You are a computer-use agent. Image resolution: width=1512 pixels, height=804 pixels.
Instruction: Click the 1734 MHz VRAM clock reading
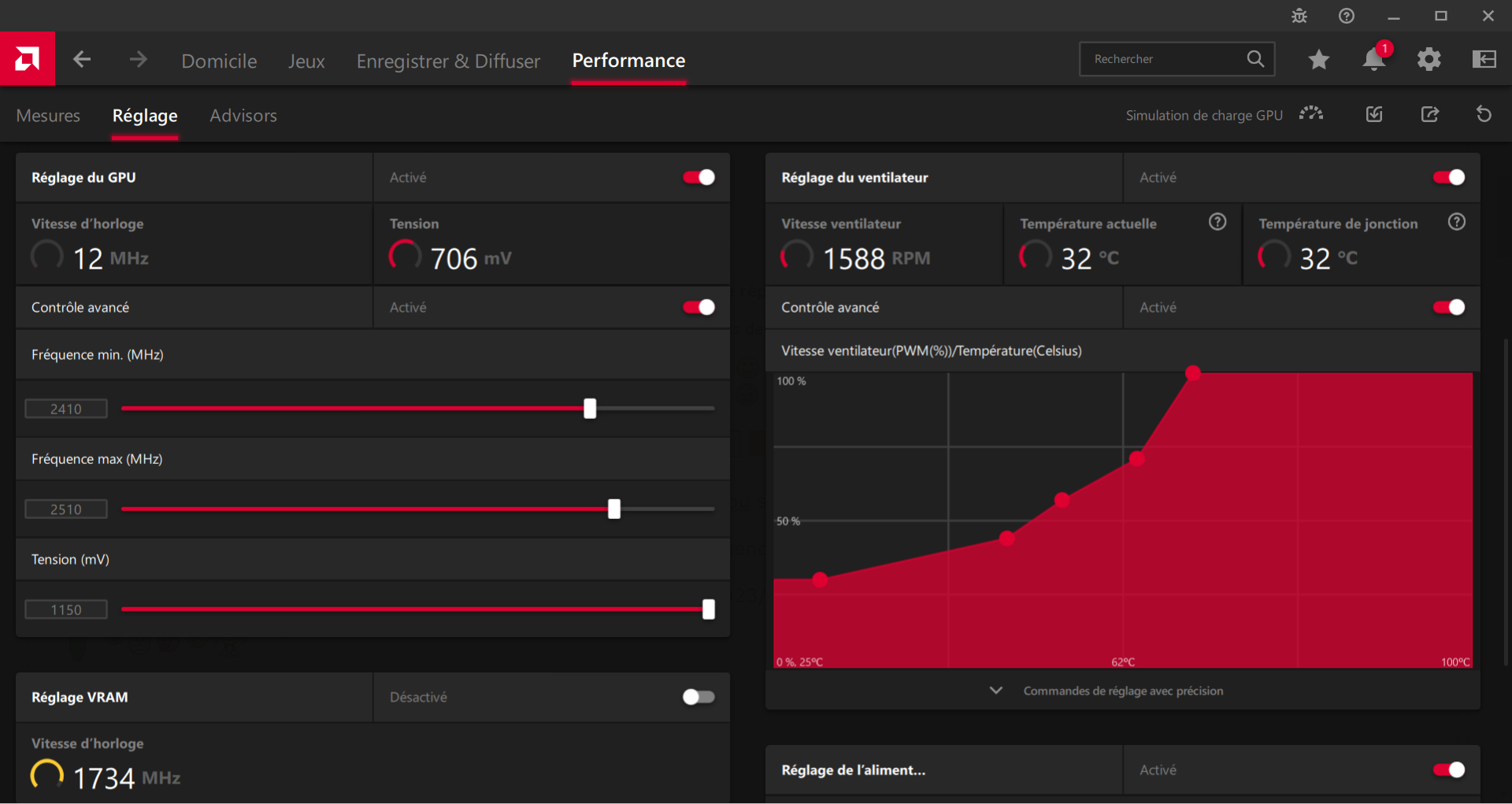(127, 778)
